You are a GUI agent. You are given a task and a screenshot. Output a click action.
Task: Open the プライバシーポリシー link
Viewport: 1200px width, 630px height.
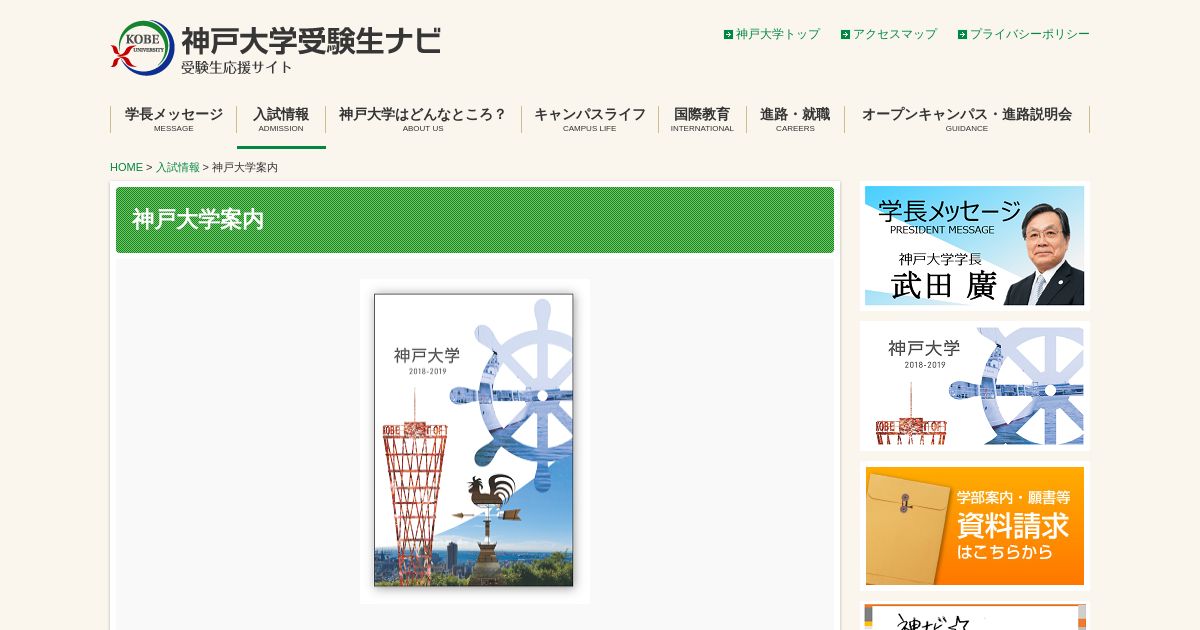(1030, 34)
